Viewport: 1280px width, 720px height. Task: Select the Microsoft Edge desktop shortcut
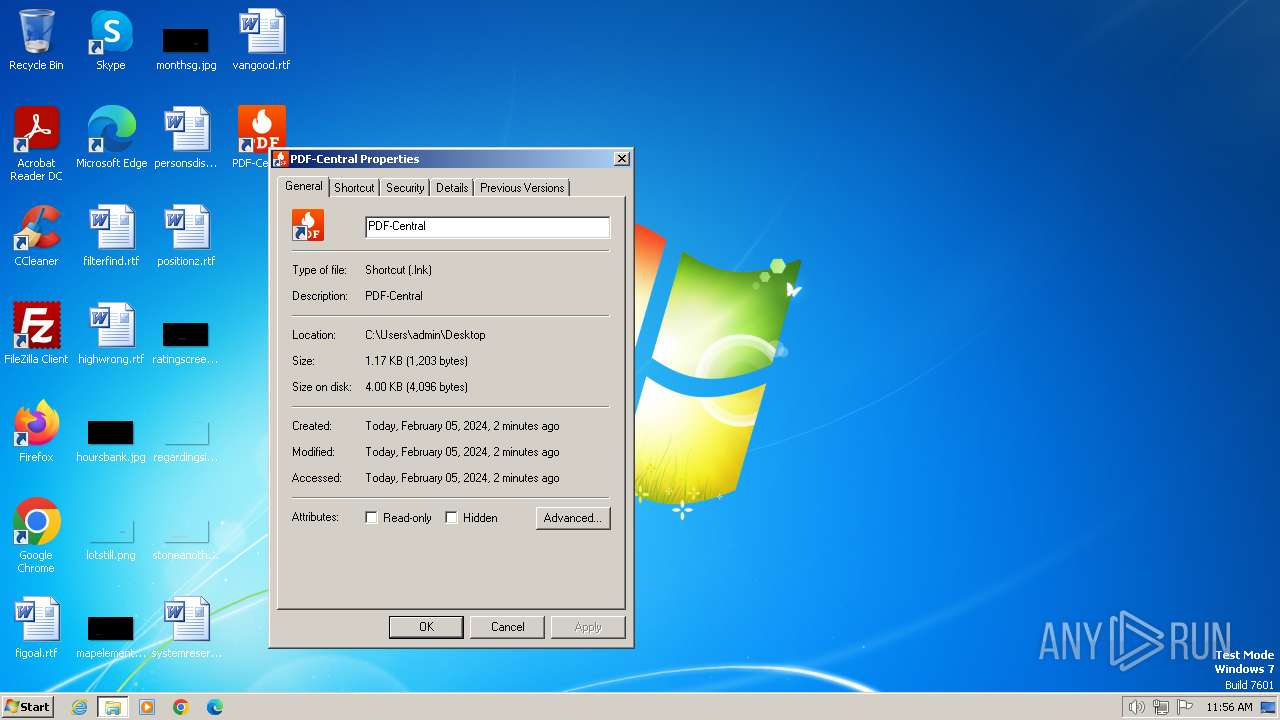click(x=111, y=138)
